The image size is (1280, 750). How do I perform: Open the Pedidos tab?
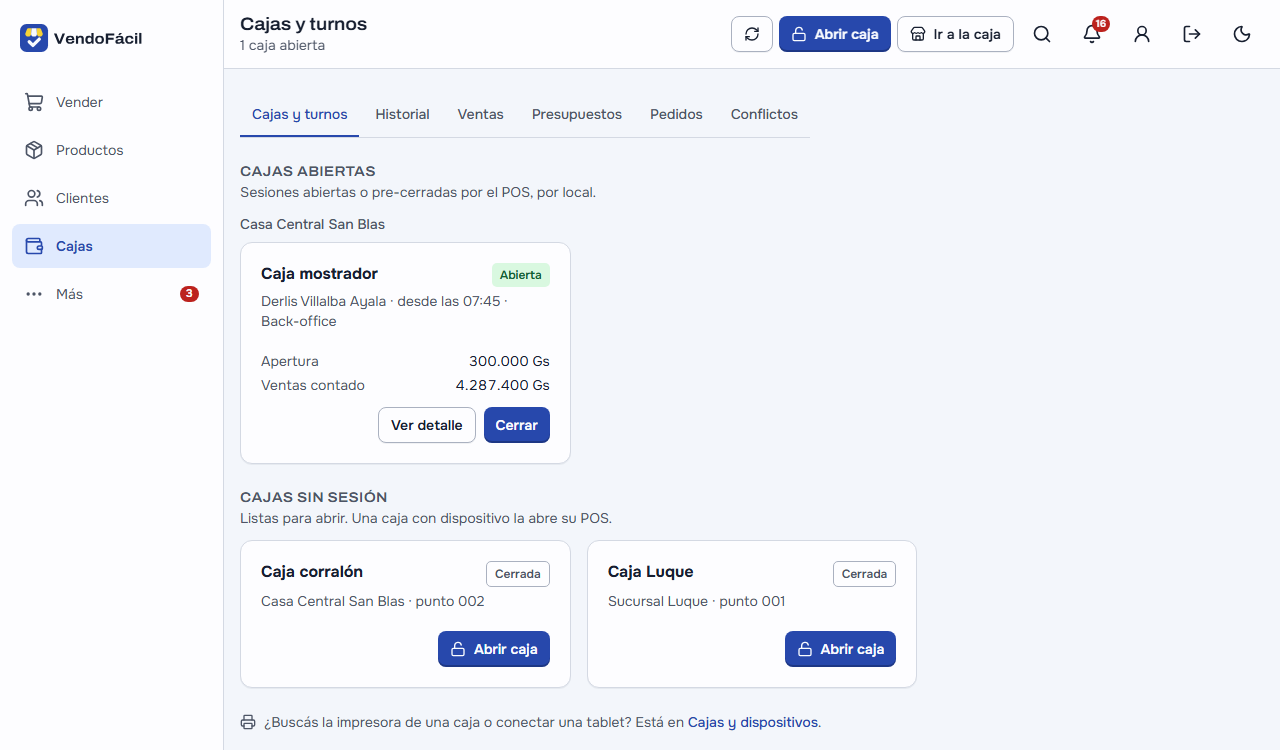point(676,114)
